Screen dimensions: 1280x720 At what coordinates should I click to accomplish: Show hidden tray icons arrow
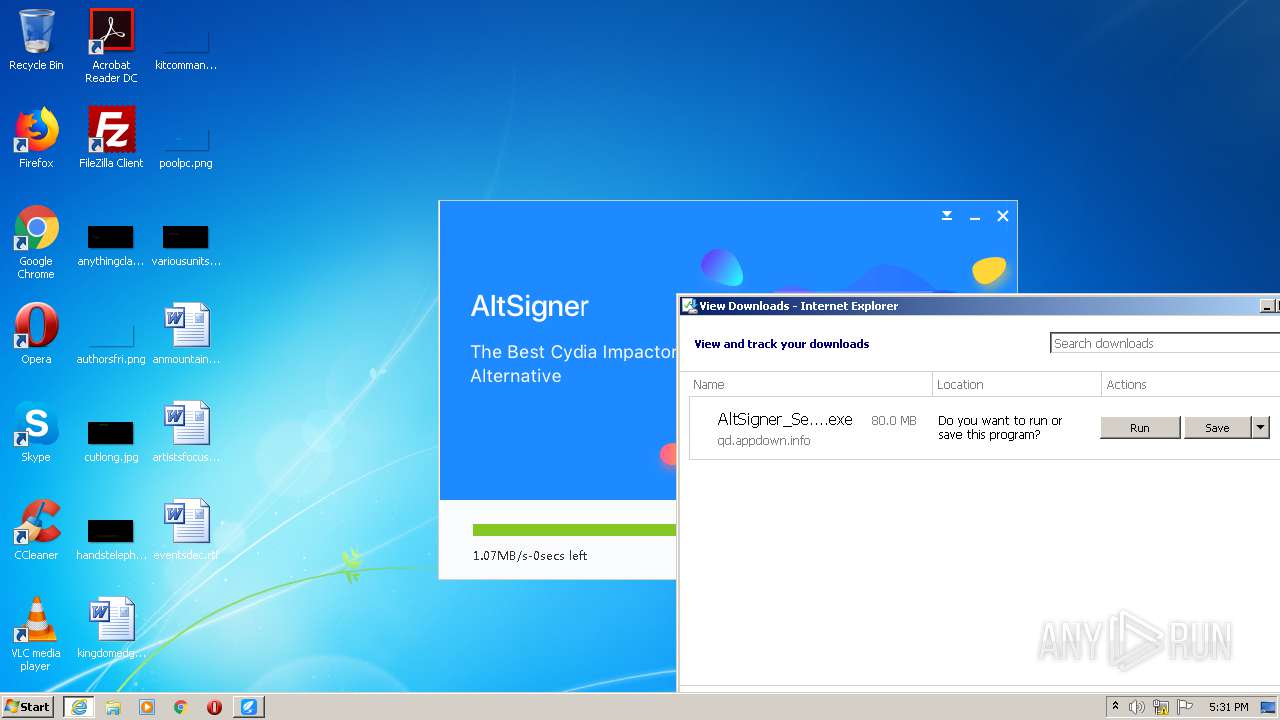pyautogui.click(x=1115, y=707)
